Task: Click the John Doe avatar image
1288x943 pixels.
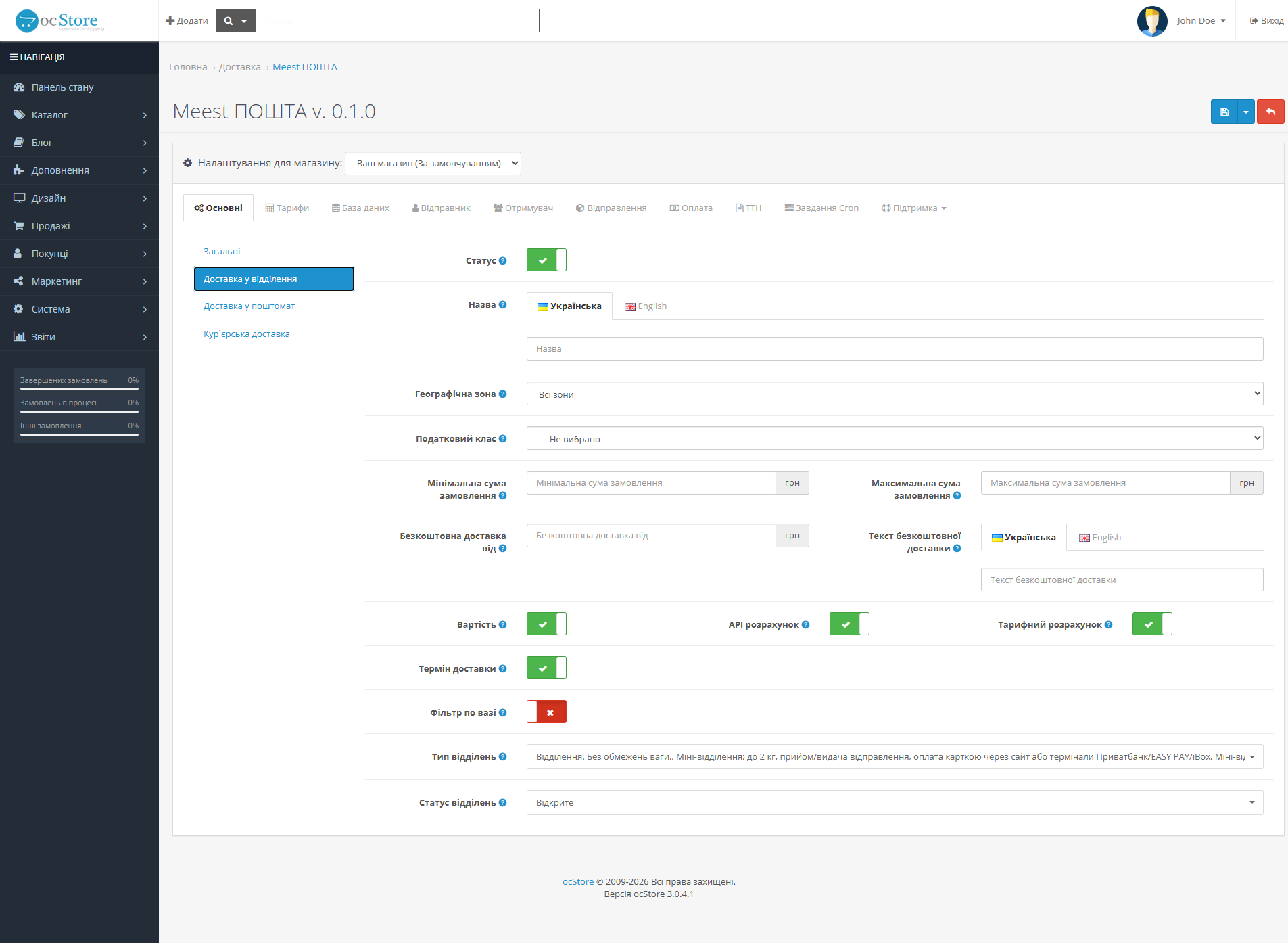Action: 1152,21
